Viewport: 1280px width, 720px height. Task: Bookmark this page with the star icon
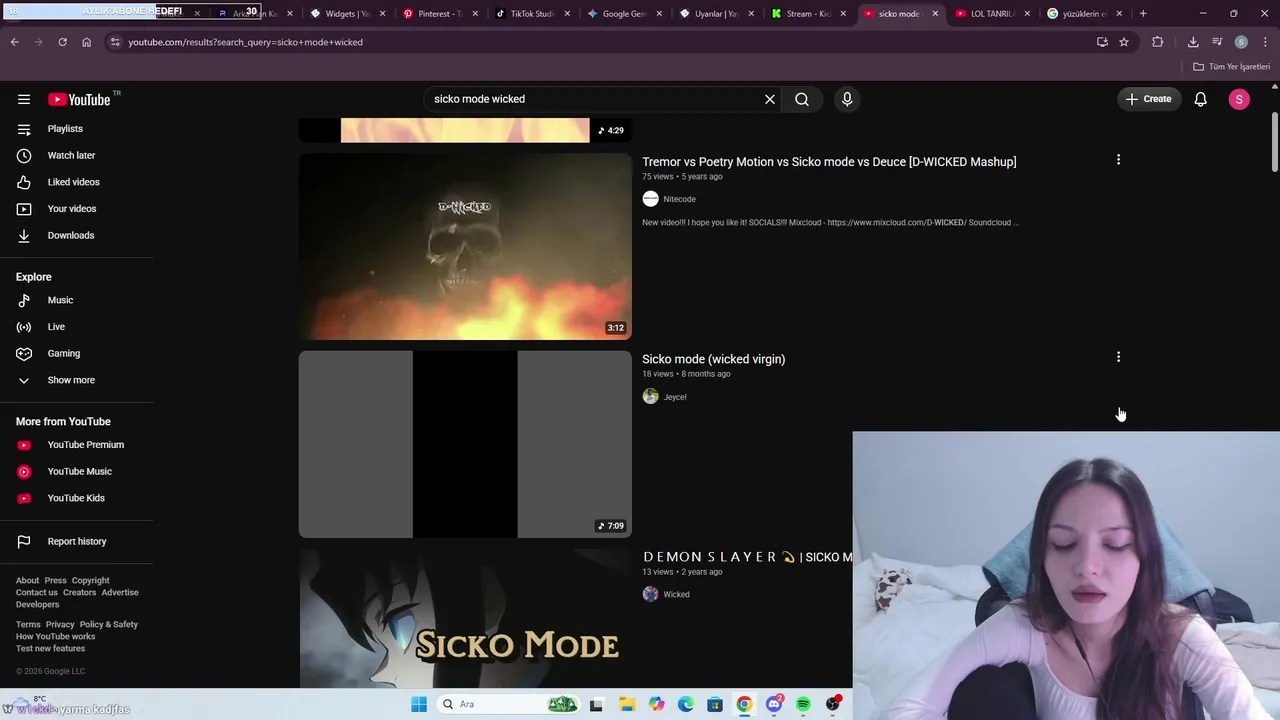pos(1124,42)
